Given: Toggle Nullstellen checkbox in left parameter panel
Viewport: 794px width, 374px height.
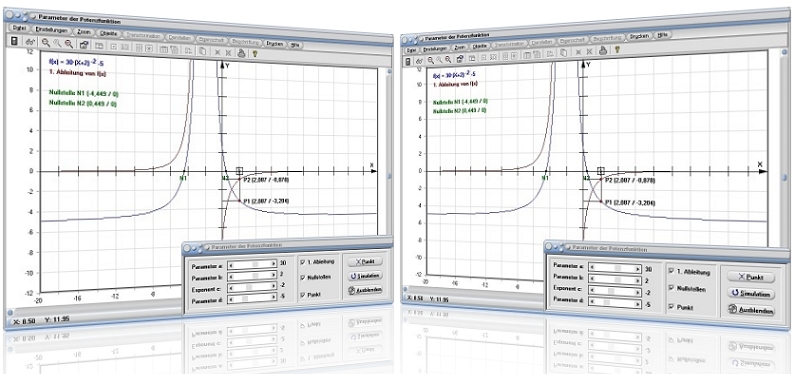Looking at the screenshot, I should point(303,277).
